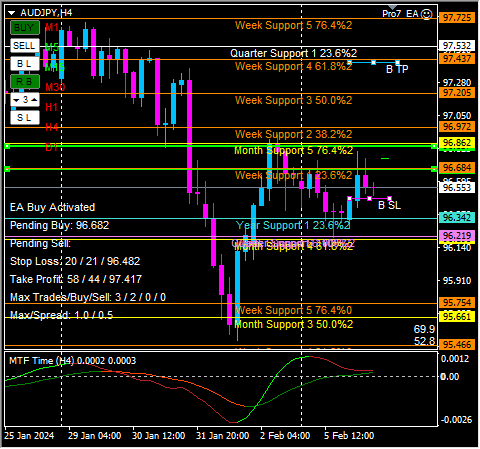Select the H1 timeframe label
Viewport: 480px width, 449px height.
click(52, 107)
